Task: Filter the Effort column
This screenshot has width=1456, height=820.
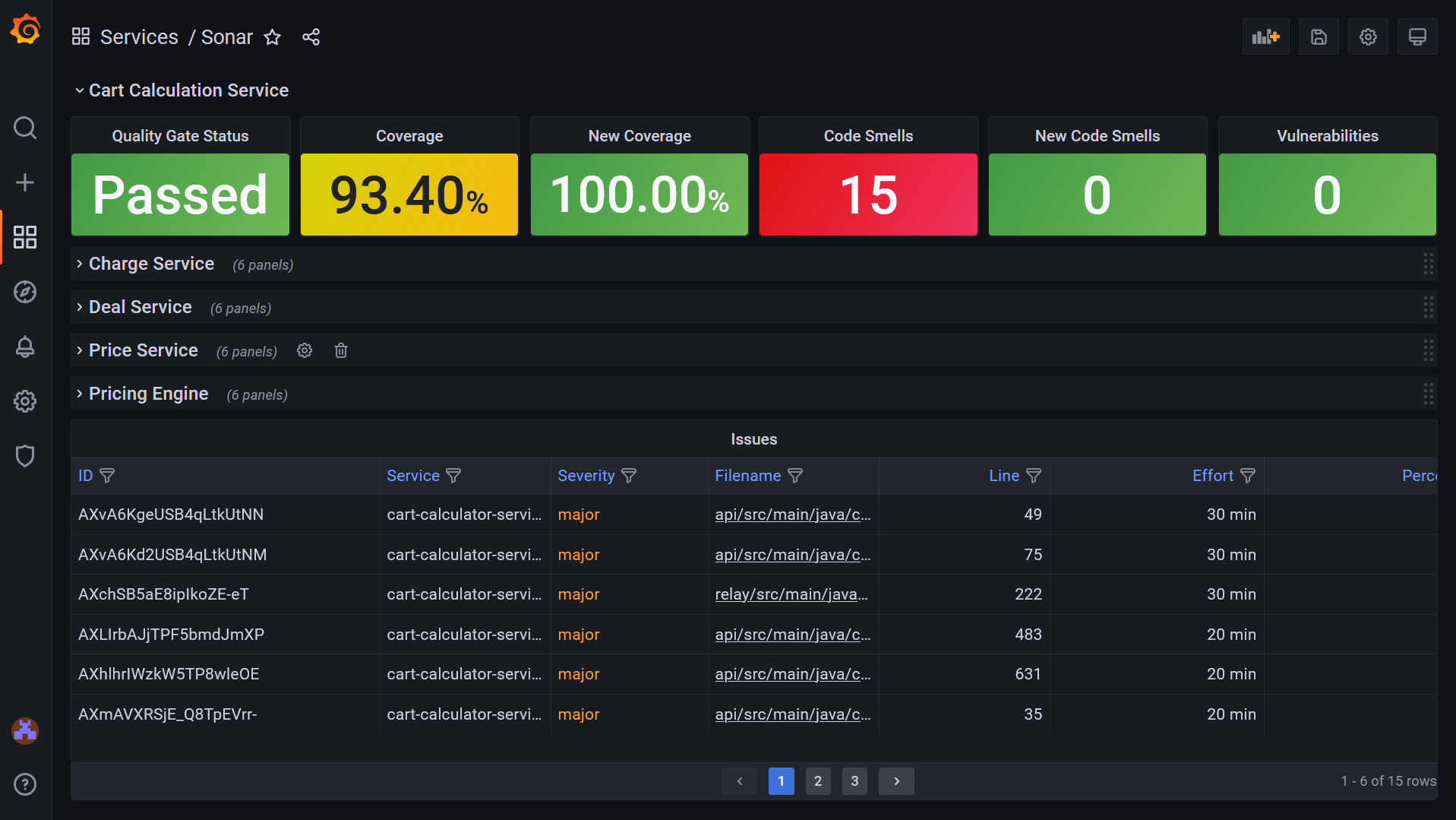Action: [x=1248, y=476]
